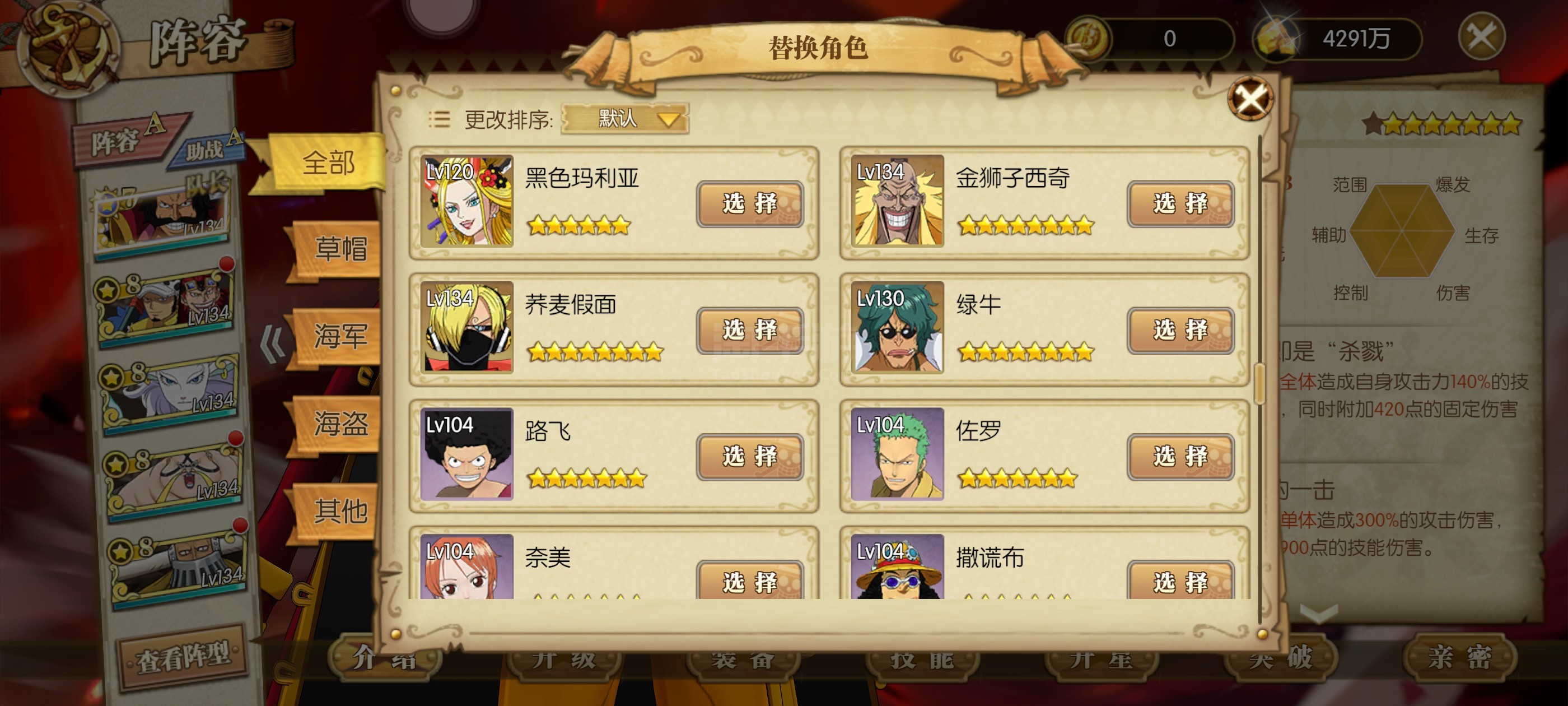The width and height of the screenshot is (1568, 706).
Task: Tap the 路飞 Lv104 avatar icon
Action: [x=467, y=454]
